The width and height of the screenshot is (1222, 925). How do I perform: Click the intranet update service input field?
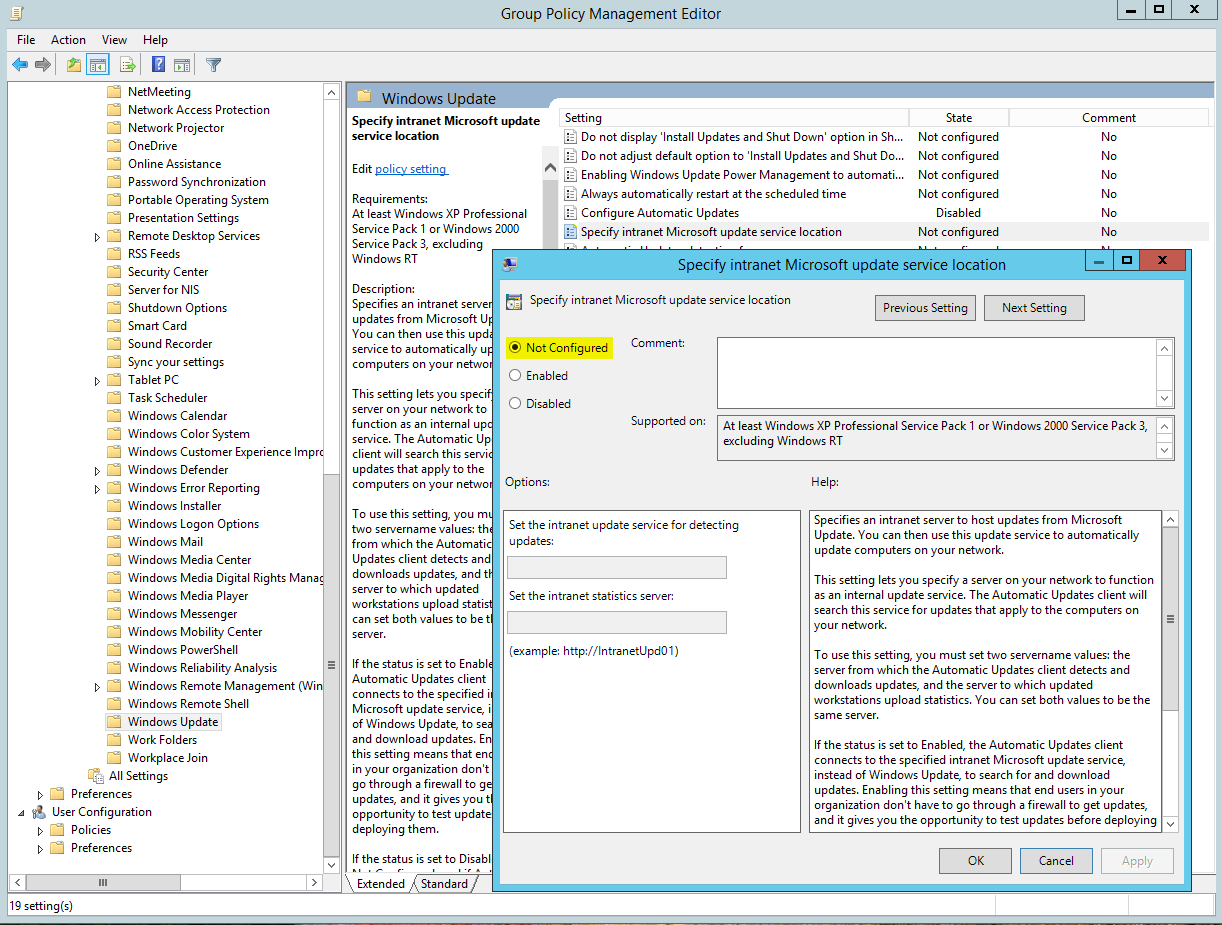coord(616,567)
